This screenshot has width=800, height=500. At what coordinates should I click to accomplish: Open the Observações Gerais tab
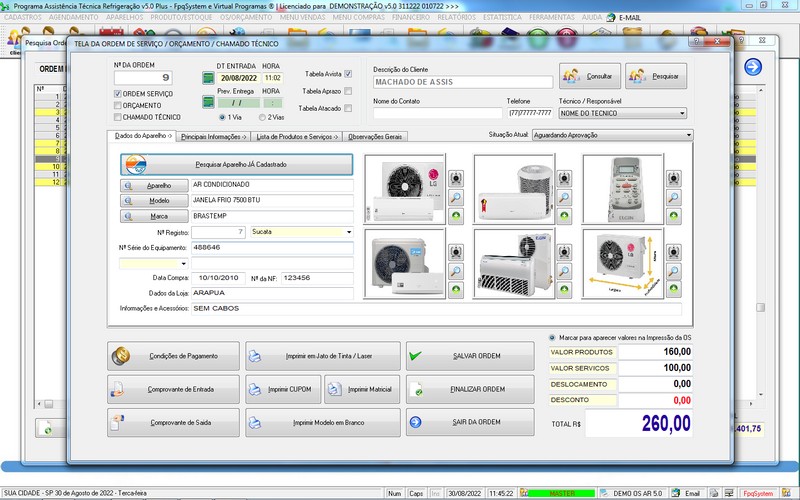click(x=374, y=135)
